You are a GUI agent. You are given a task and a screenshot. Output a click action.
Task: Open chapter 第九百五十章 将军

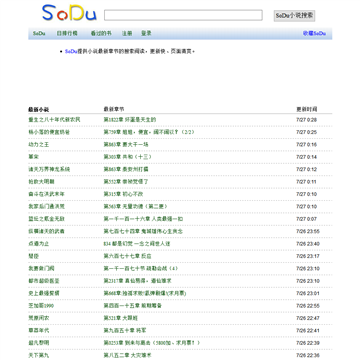pos(125,331)
